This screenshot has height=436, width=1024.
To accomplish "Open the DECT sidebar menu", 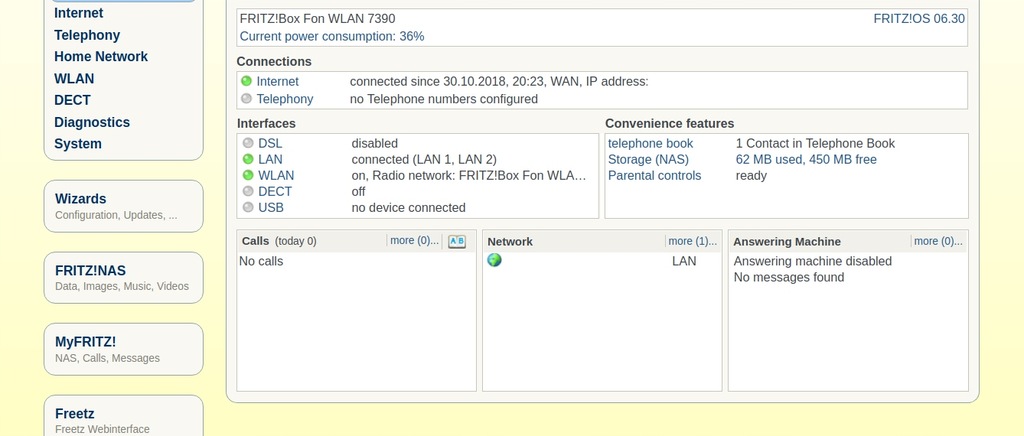I will point(72,101).
